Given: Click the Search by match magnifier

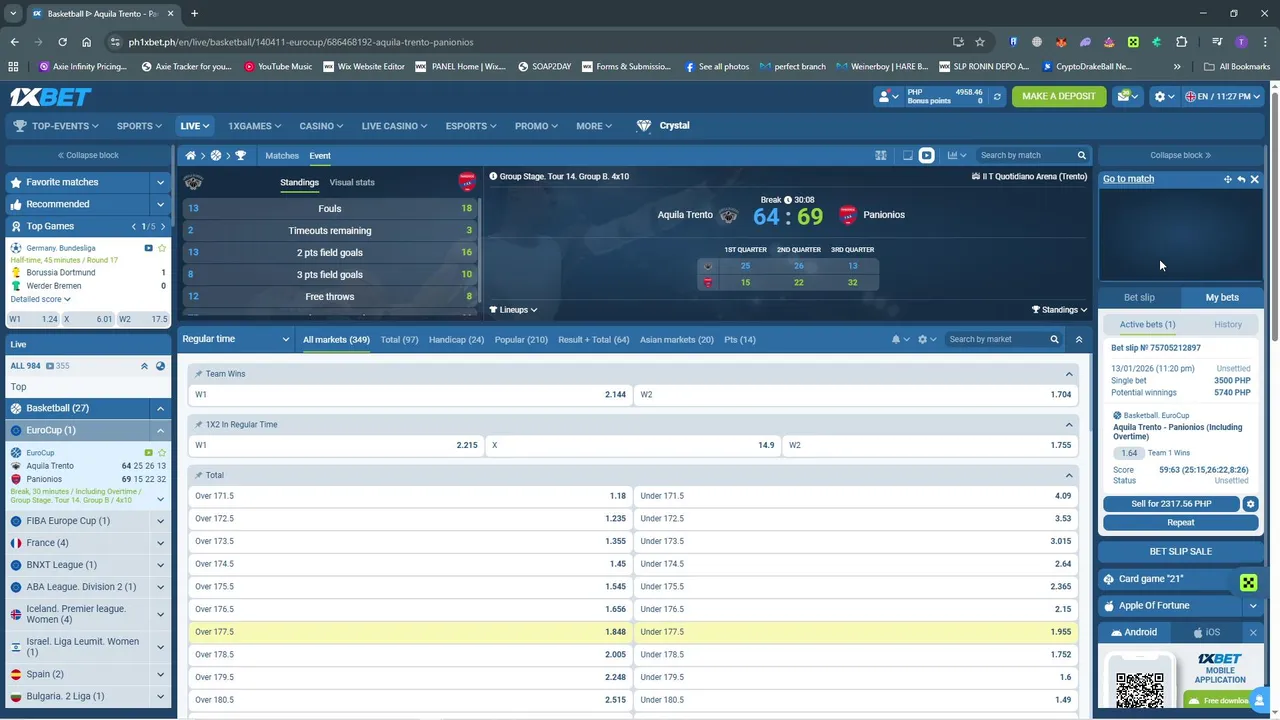Looking at the screenshot, I should 1081,155.
